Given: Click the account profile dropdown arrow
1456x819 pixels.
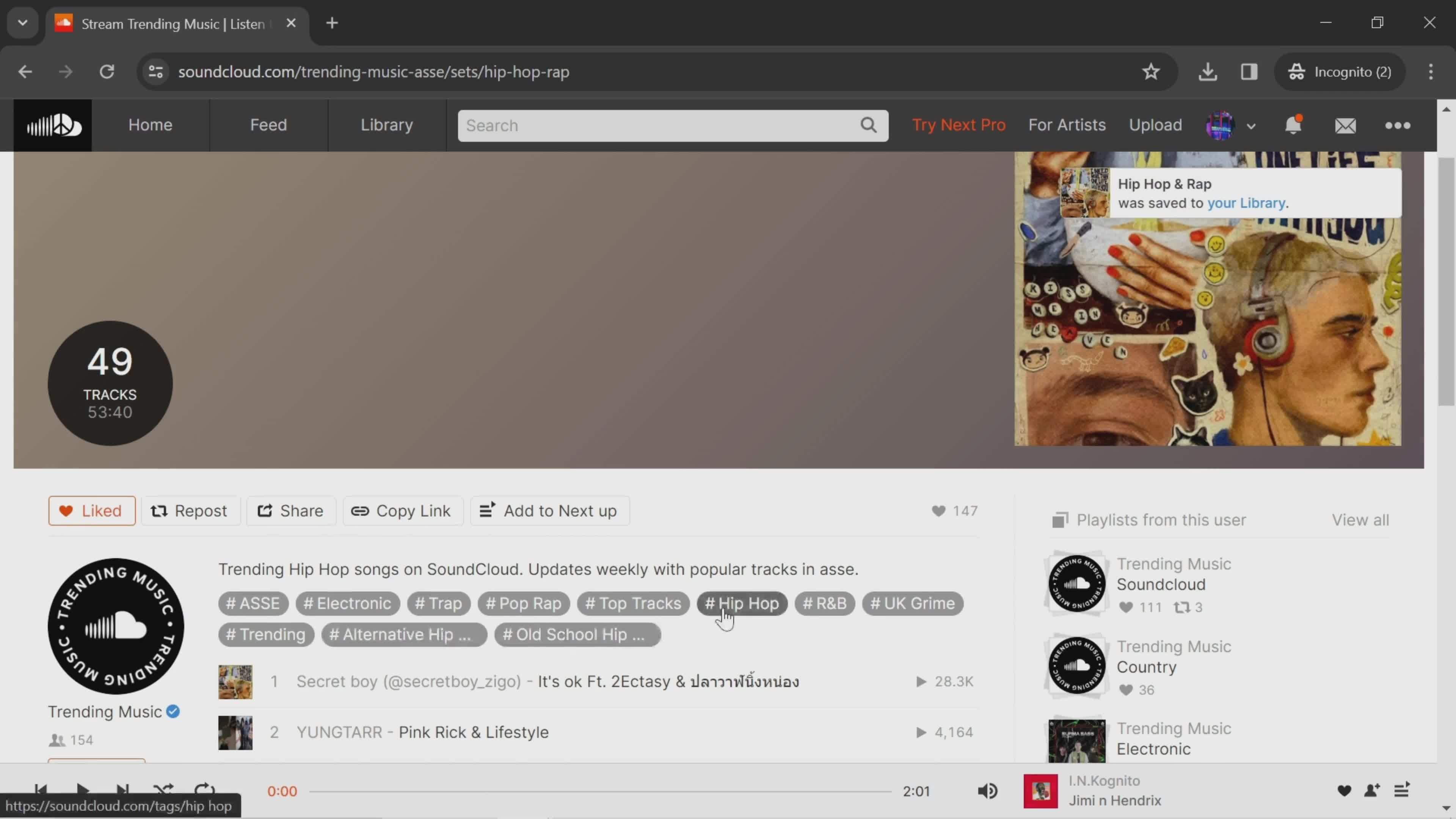Looking at the screenshot, I should (1251, 126).
